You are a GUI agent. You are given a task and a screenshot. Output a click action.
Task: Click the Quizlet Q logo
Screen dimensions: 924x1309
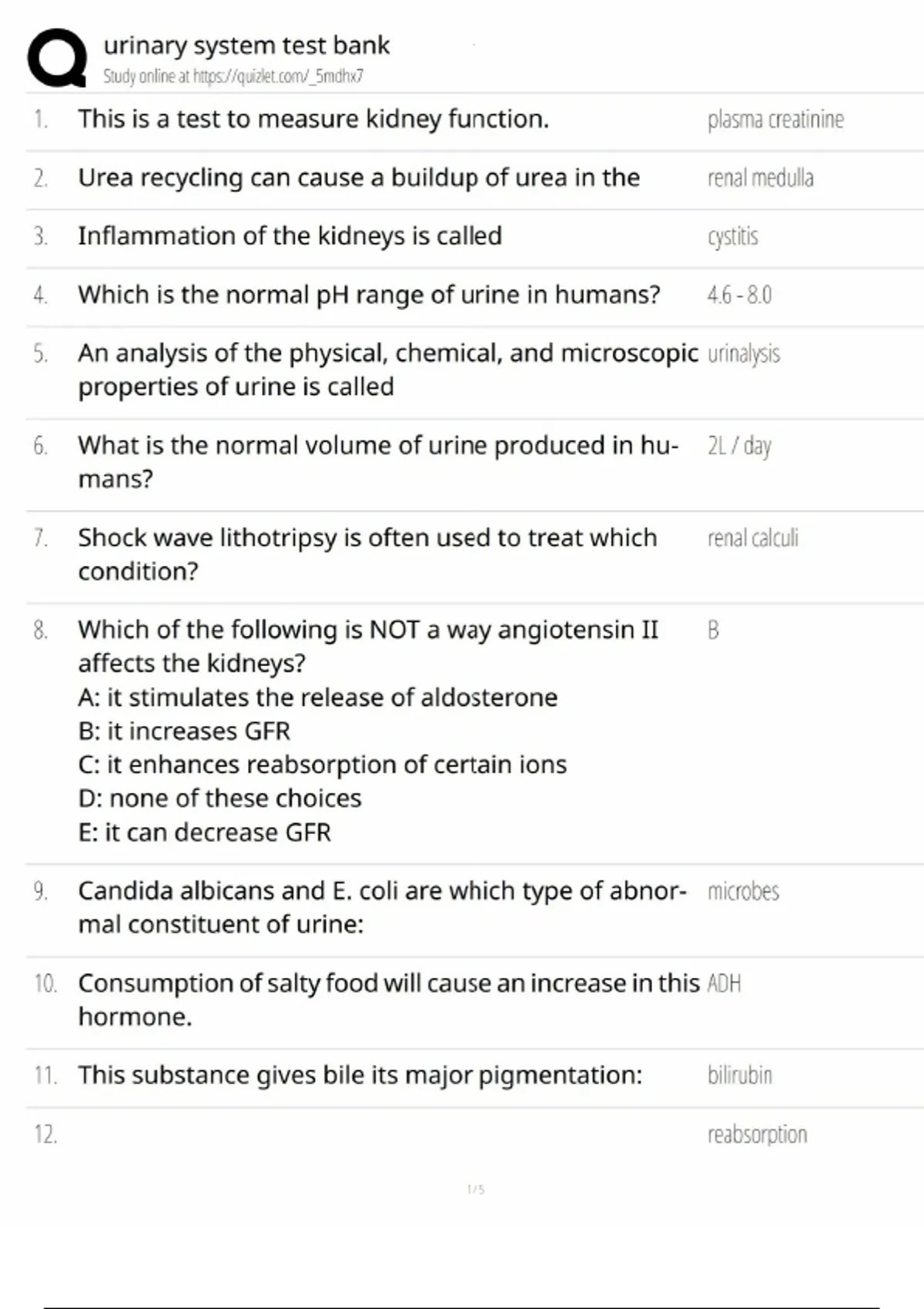click(x=57, y=58)
